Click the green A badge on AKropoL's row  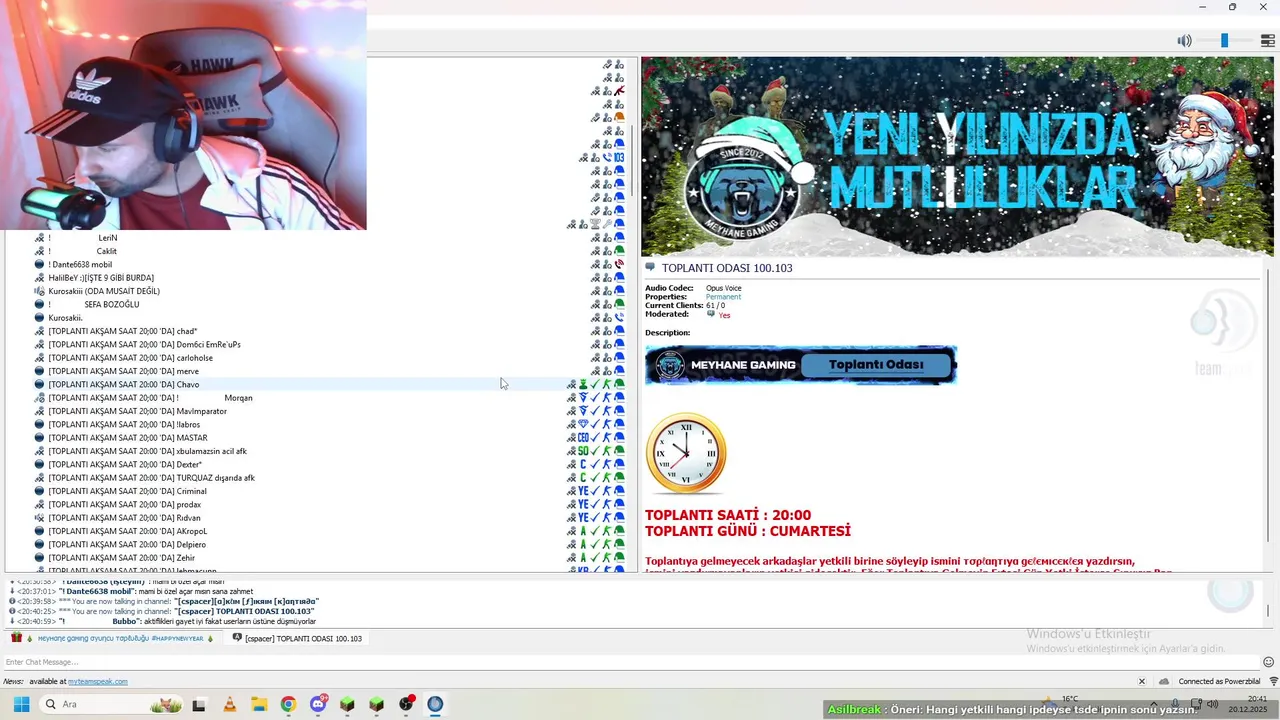(x=583, y=531)
